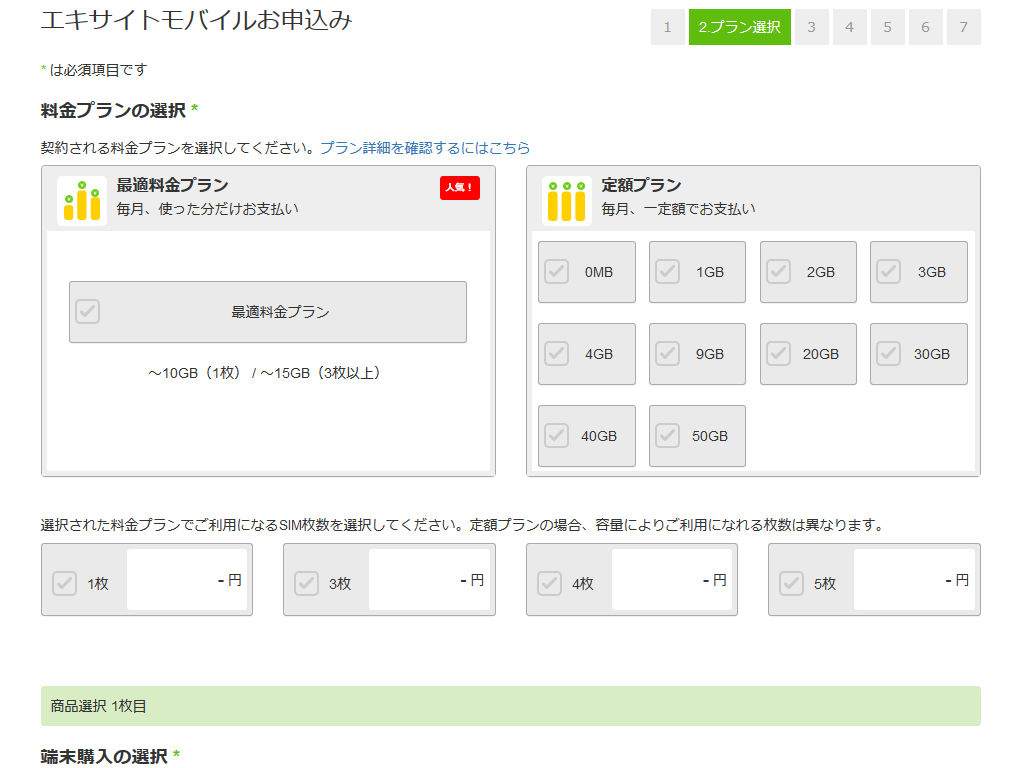Image resolution: width=1024 pixels, height=768 pixels.
Task: Click the エキサイトモバイルお申込み page title
Action: (x=197, y=20)
